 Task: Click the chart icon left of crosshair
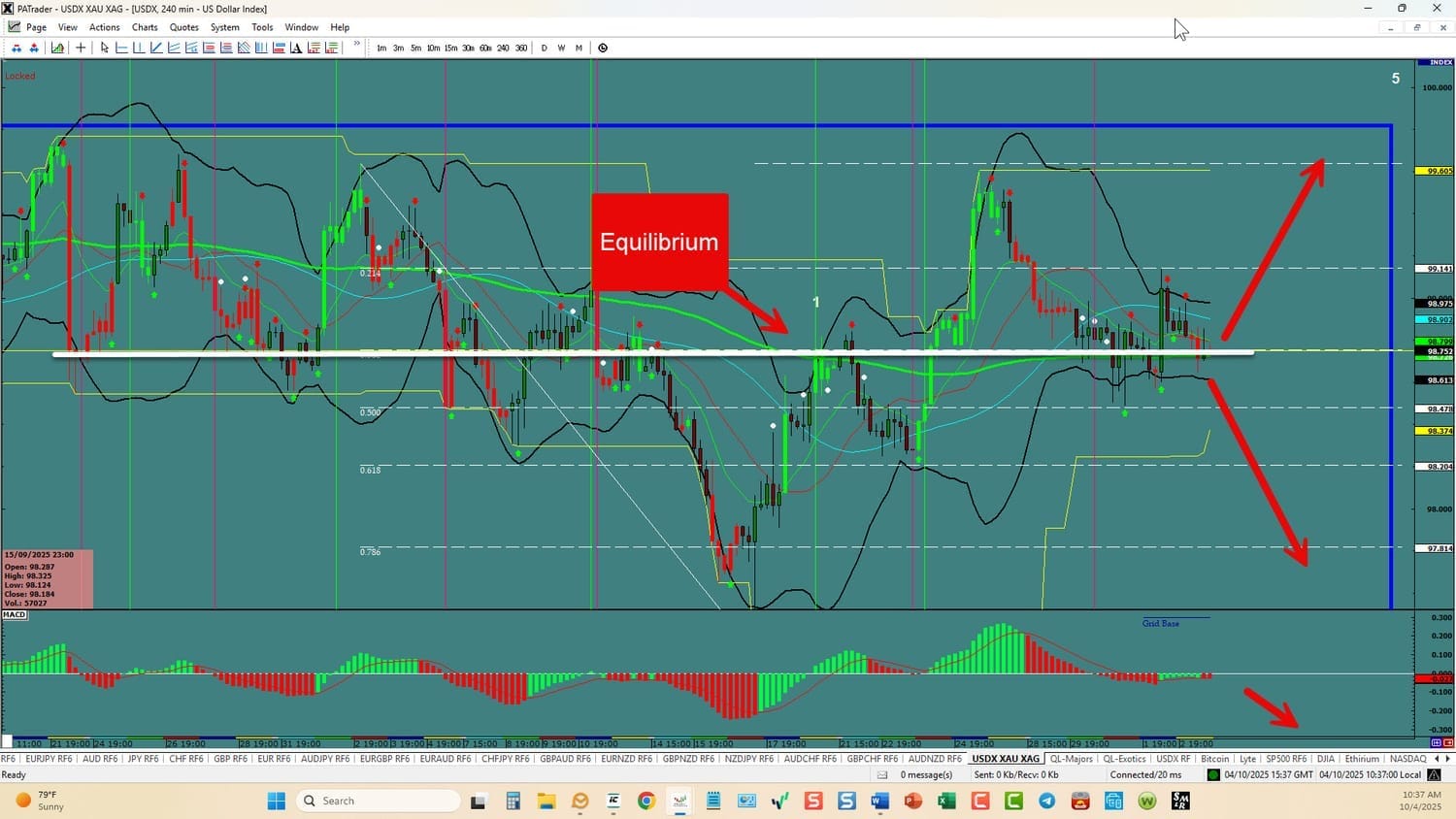pyautogui.click(x=58, y=48)
